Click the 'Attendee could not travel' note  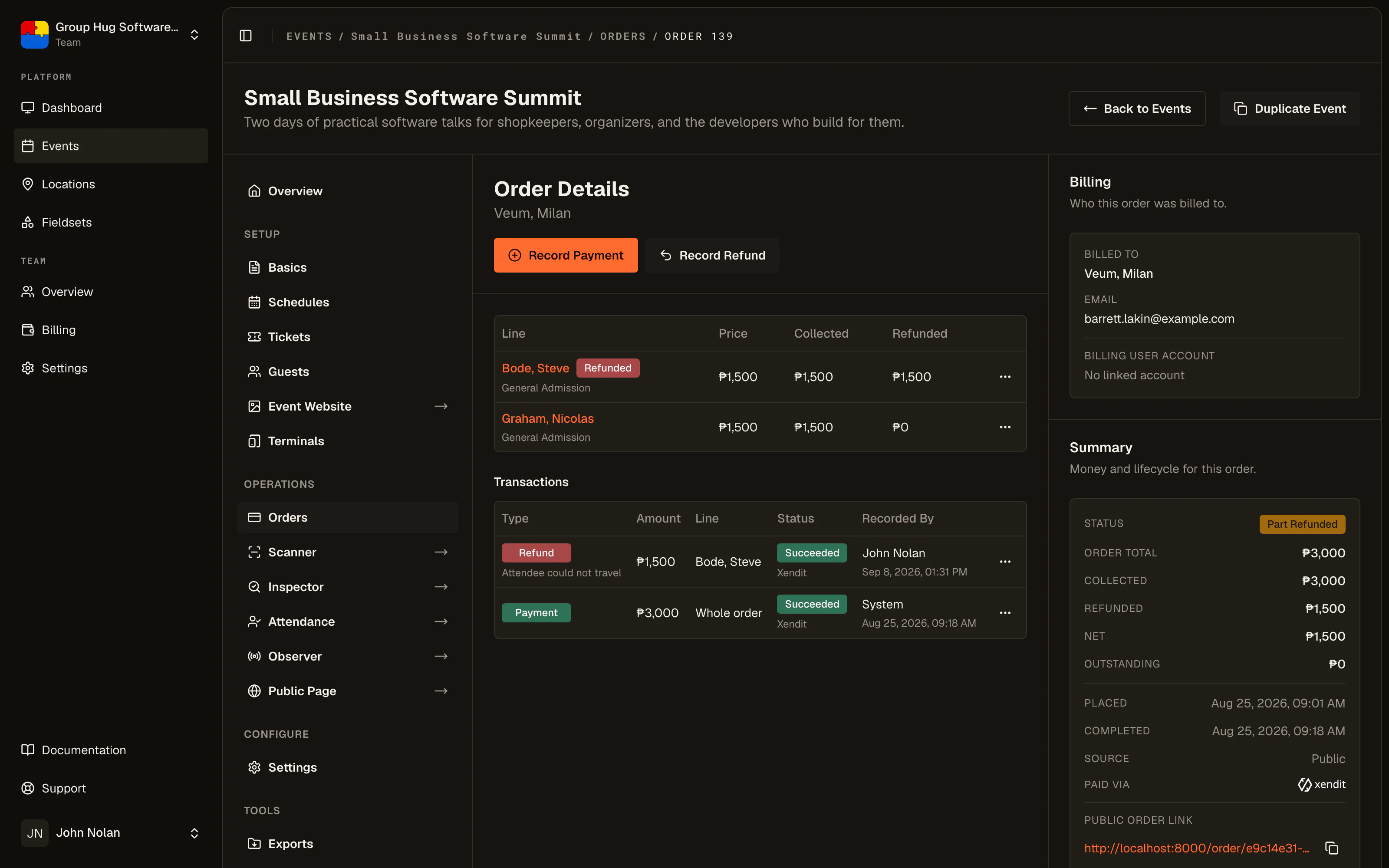561,572
